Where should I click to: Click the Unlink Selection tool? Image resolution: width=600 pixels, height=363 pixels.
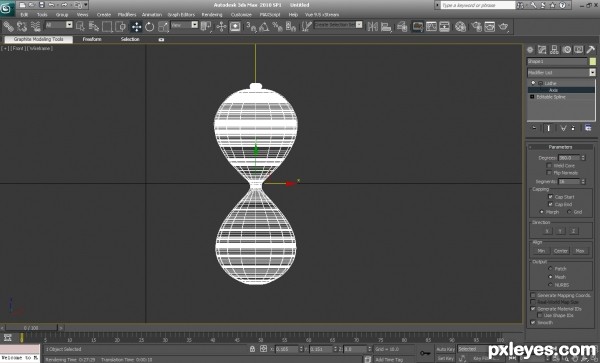tap(22, 26)
